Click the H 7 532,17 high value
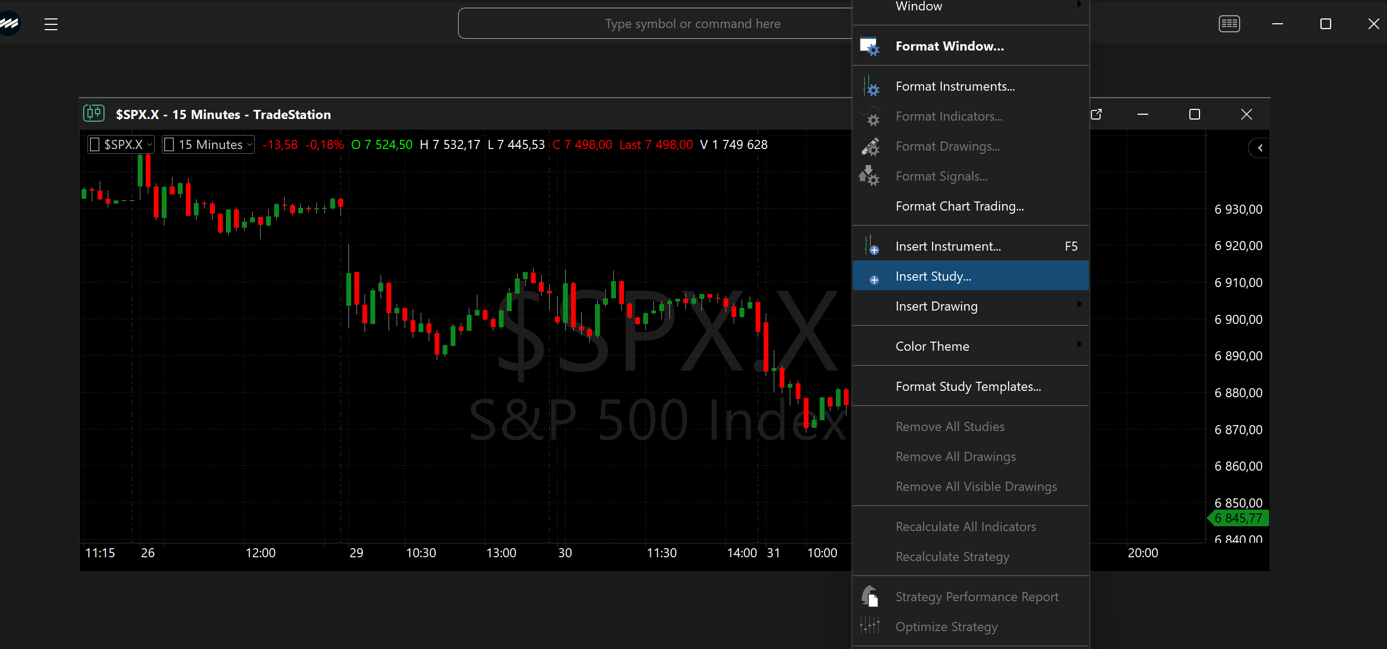1387x649 pixels. click(x=450, y=144)
